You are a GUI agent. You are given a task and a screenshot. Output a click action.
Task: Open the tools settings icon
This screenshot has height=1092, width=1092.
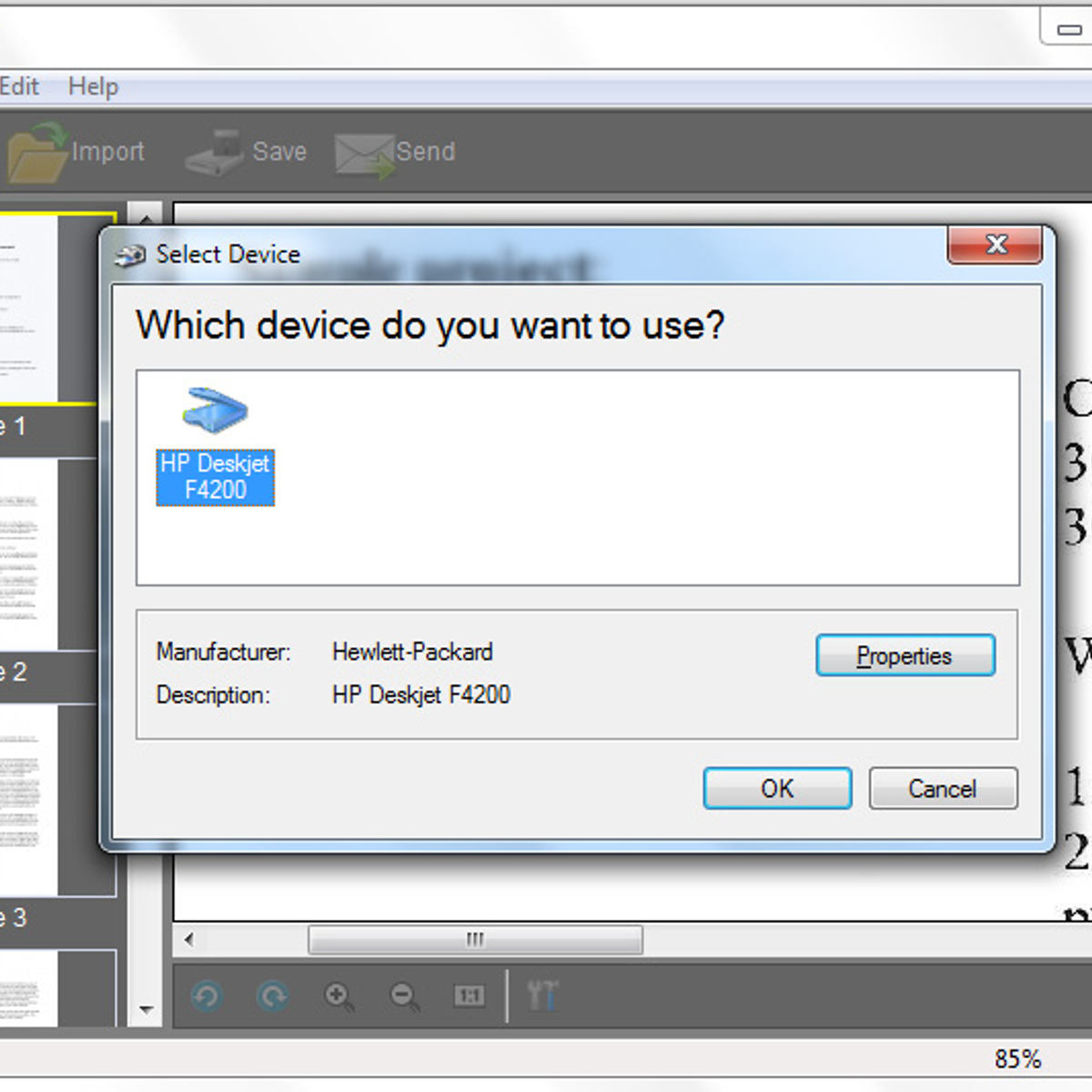point(542,996)
